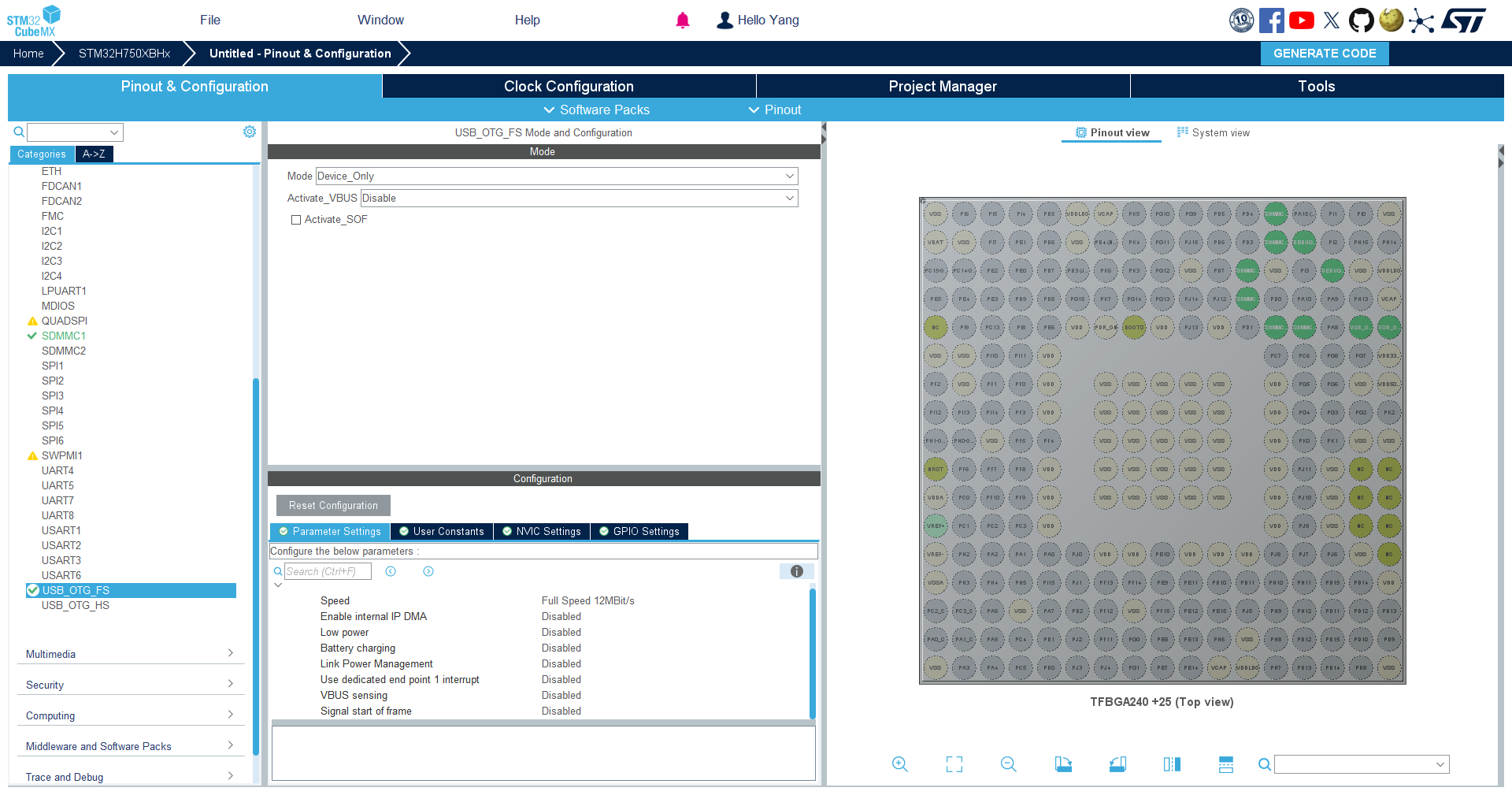Open the File menu
Image resolution: width=1512 pixels, height=795 pixels.
pos(210,20)
